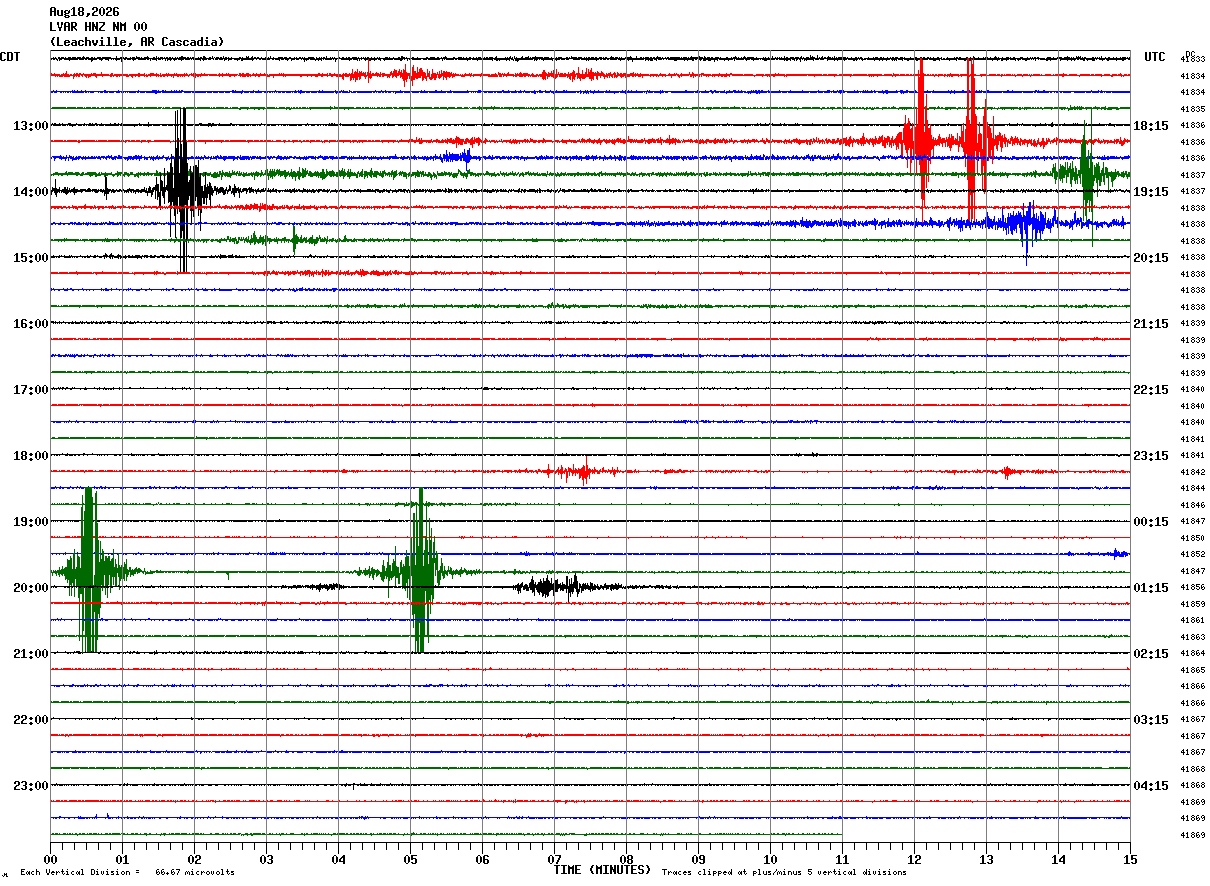The image size is (1210, 886).
Task: Select the '01:15' UTC time label
Action: (1151, 588)
